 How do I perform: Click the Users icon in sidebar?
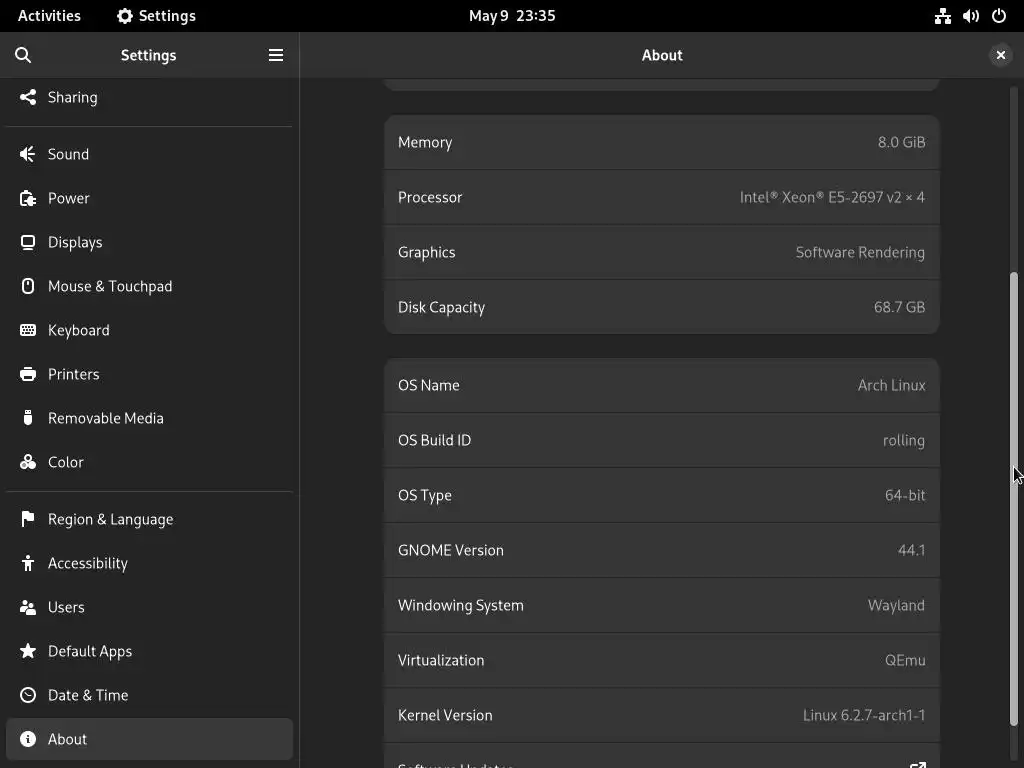click(27, 607)
